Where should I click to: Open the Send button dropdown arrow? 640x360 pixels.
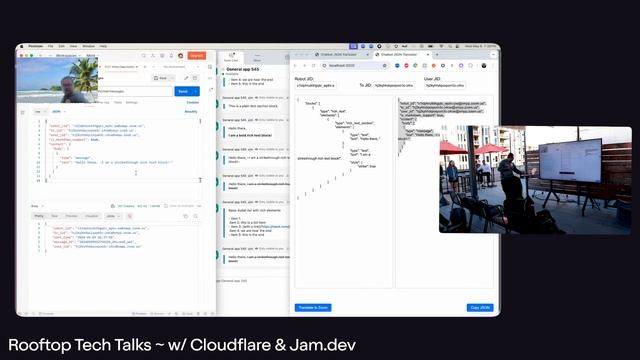pos(196,91)
